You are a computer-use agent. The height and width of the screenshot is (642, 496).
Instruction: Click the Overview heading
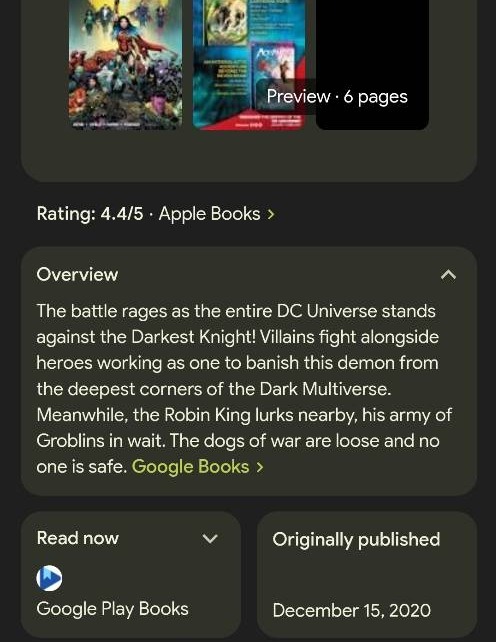coord(77,274)
